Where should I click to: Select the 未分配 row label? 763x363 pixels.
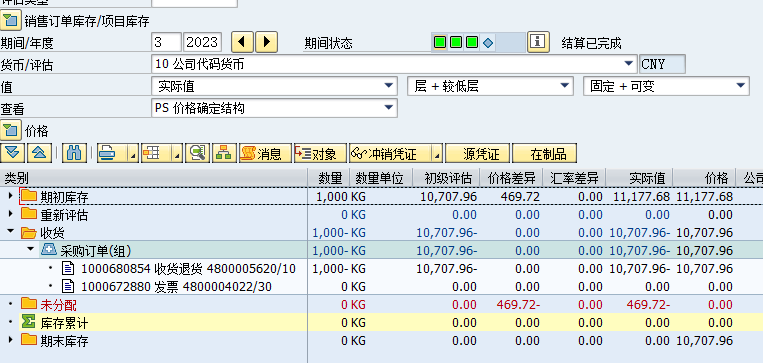click(x=58, y=305)
